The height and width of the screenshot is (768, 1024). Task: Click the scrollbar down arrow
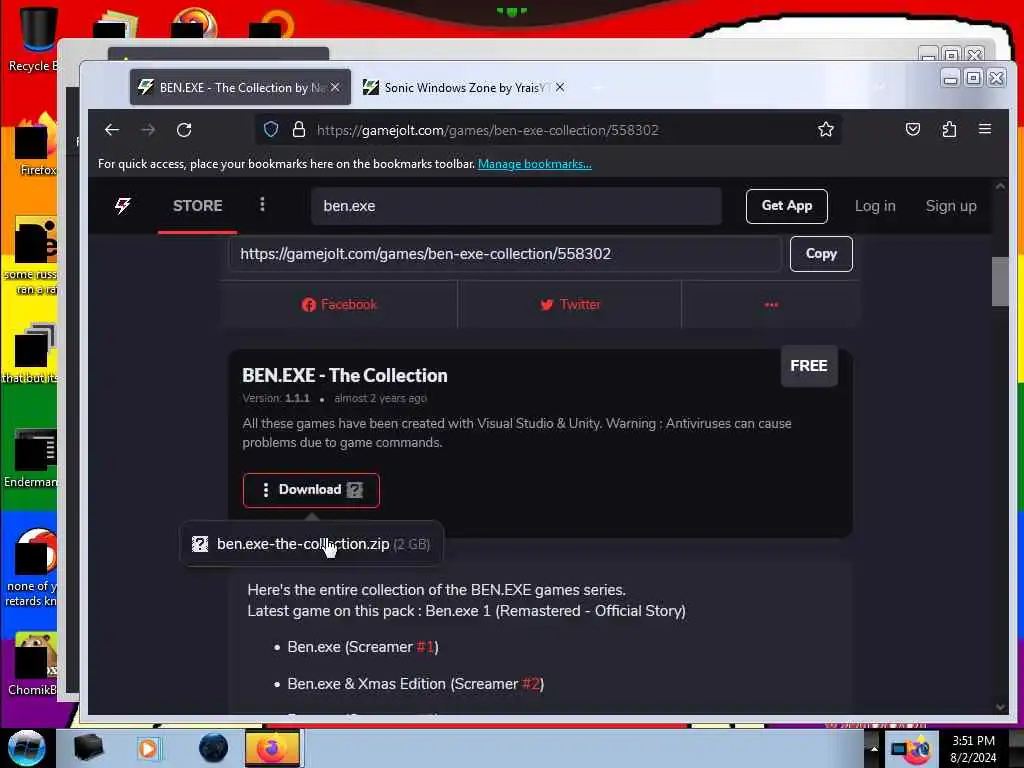coord(1000,707)
